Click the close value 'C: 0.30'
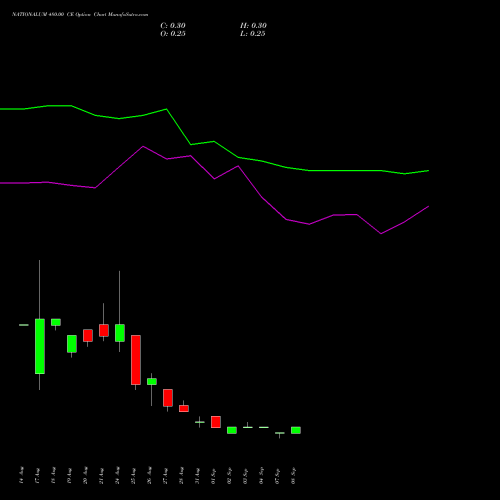This screenshot has height=500, width=500. 173,26
